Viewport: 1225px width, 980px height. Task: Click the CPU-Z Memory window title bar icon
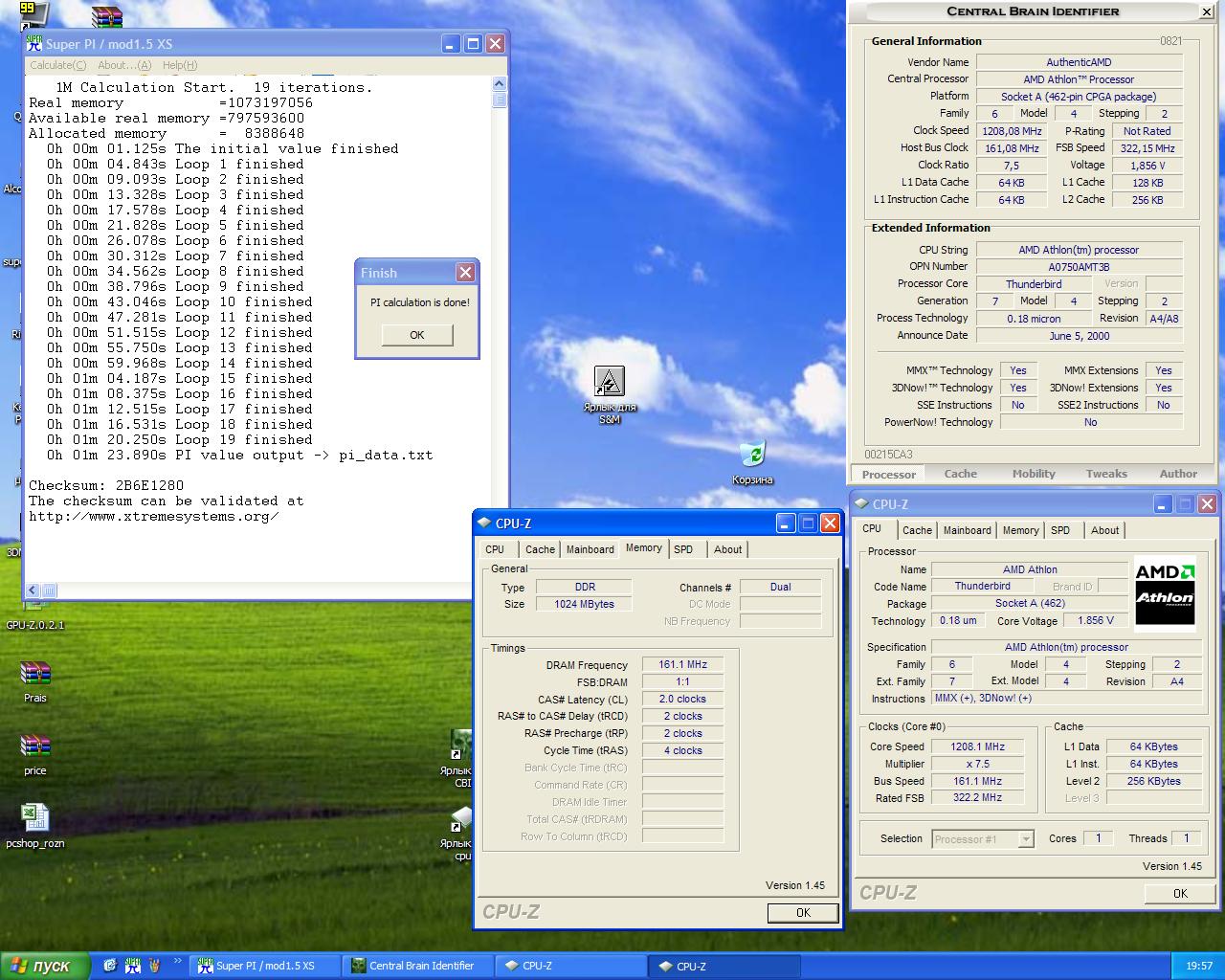pyautogui.click(x=484, y=523)
